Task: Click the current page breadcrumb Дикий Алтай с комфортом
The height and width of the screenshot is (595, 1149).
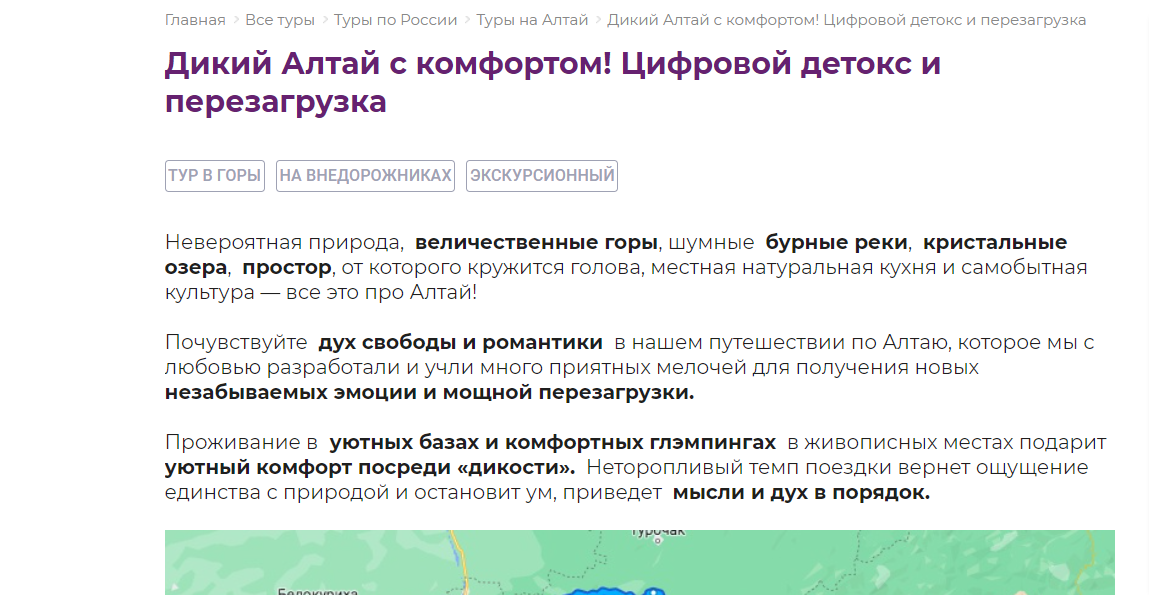Action: point(846,20)
